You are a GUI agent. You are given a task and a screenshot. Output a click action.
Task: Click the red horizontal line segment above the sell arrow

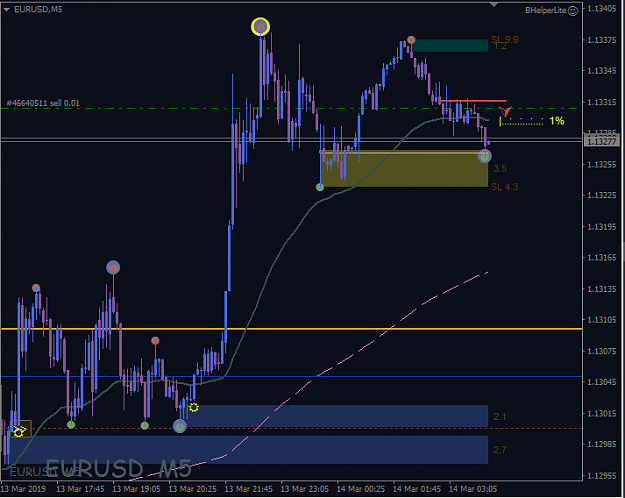(474, 101)
